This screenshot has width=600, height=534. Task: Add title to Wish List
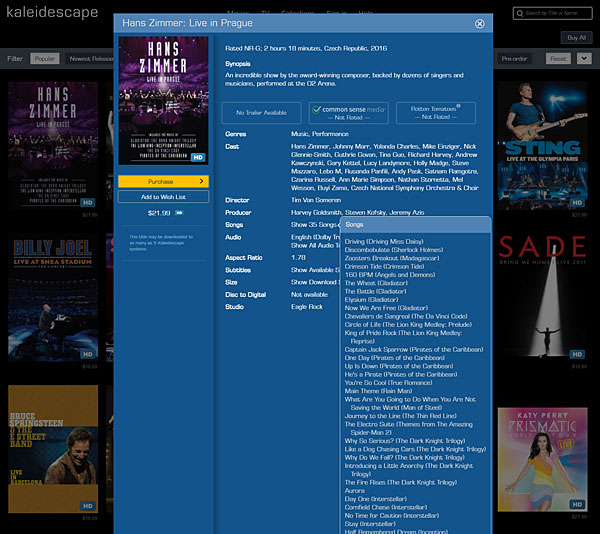(x=163, y=197)
